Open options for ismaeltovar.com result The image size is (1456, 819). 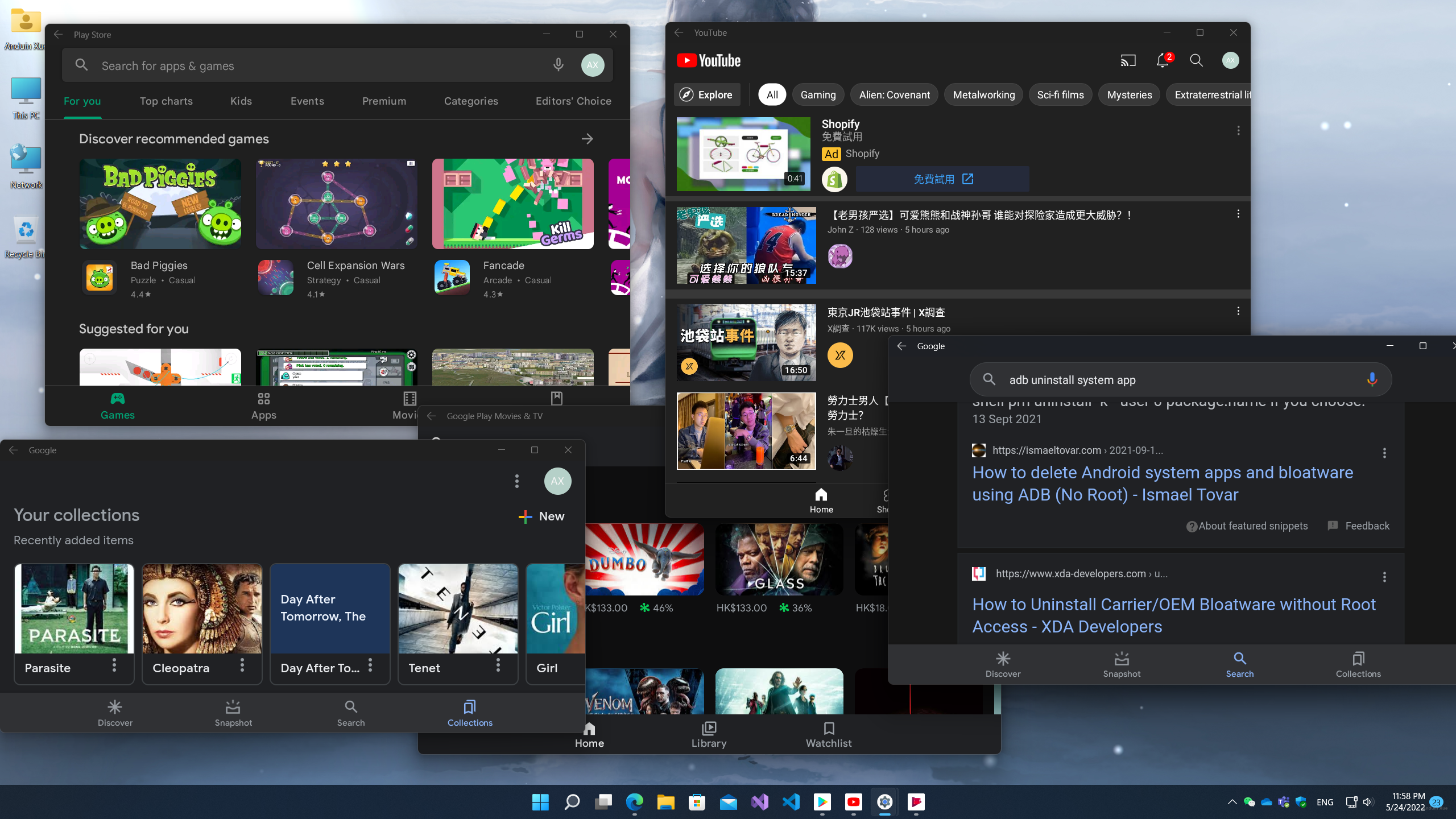tap(1384, 453)
